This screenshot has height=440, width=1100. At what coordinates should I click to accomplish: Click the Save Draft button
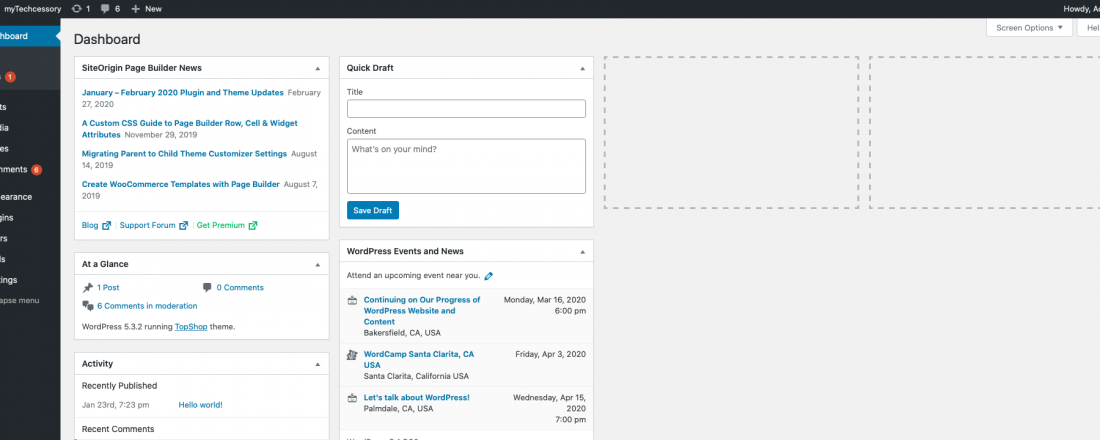pyautogui.click(x=373, y=211)
